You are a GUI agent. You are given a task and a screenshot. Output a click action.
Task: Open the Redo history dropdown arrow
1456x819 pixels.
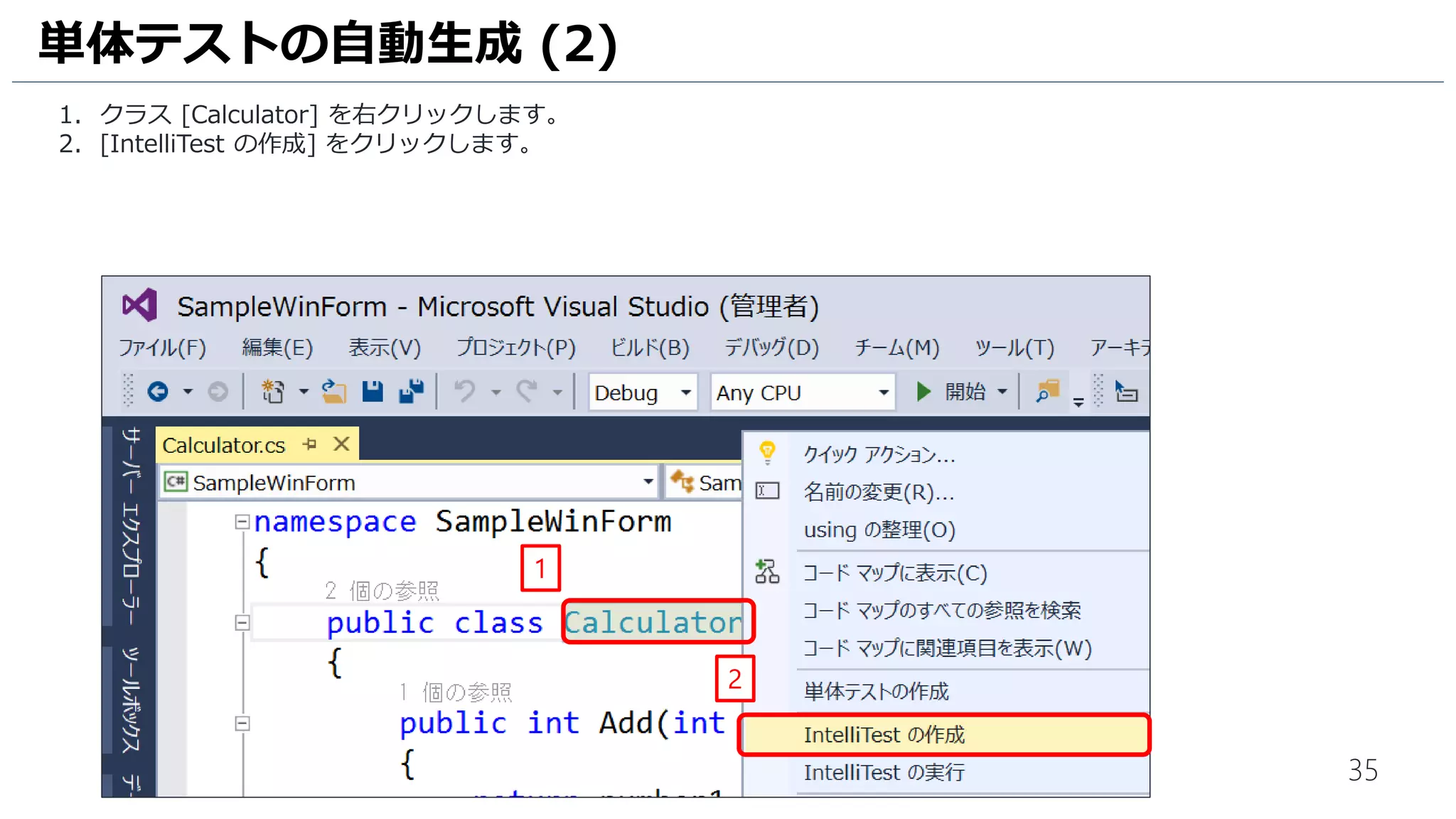click(x=557, y=392)
